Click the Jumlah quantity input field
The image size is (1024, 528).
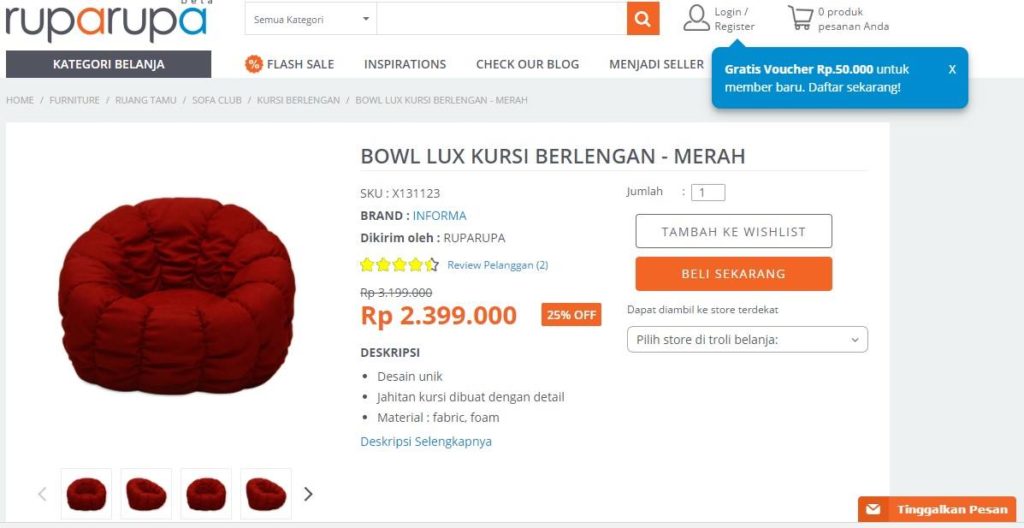pyautogui.click(x=708, y=193)
